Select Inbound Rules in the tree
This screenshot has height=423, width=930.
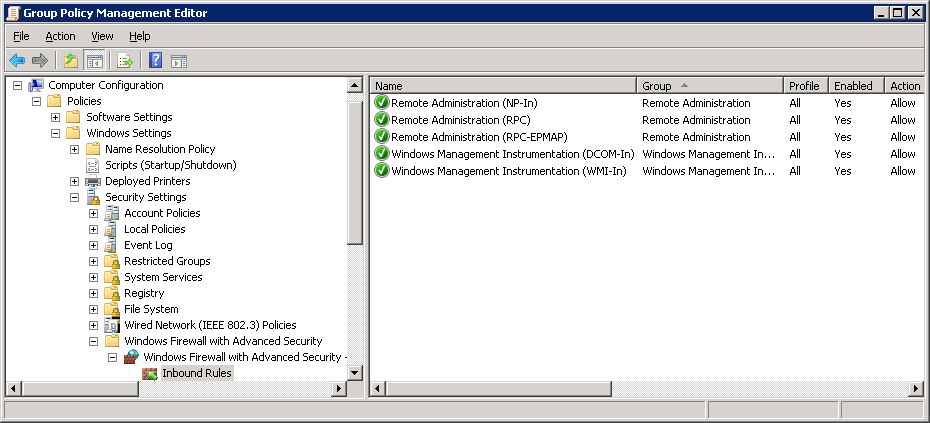(x=196, y=373)
